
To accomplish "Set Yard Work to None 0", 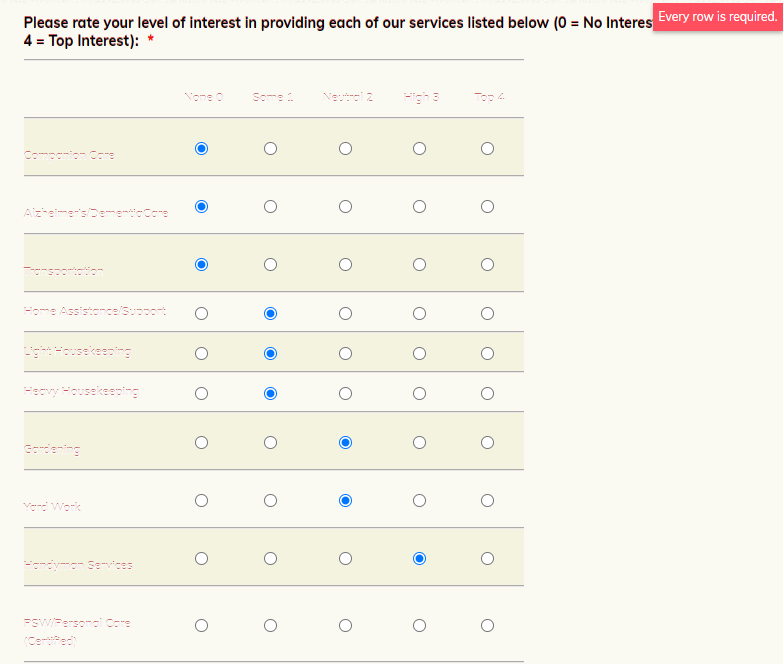I will tap(201, 500).
